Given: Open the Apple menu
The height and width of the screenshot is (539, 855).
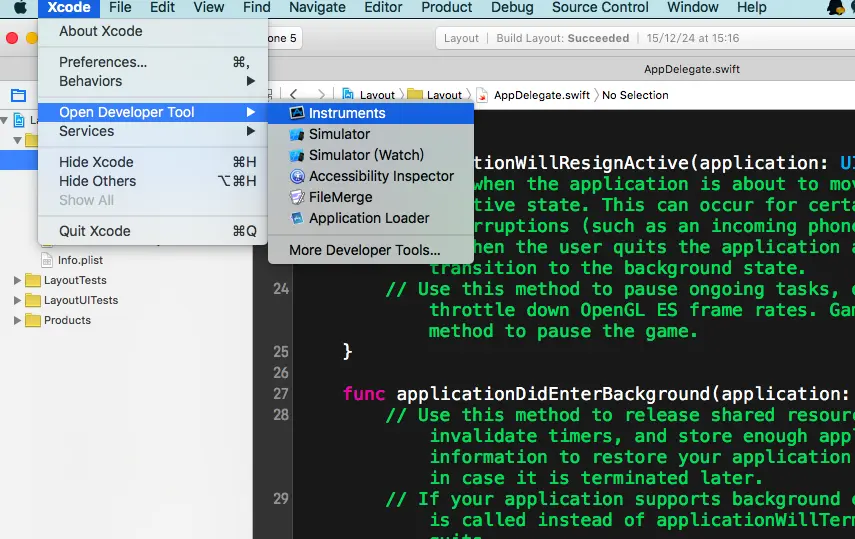Looking at the screenshot, I should 19,8.
